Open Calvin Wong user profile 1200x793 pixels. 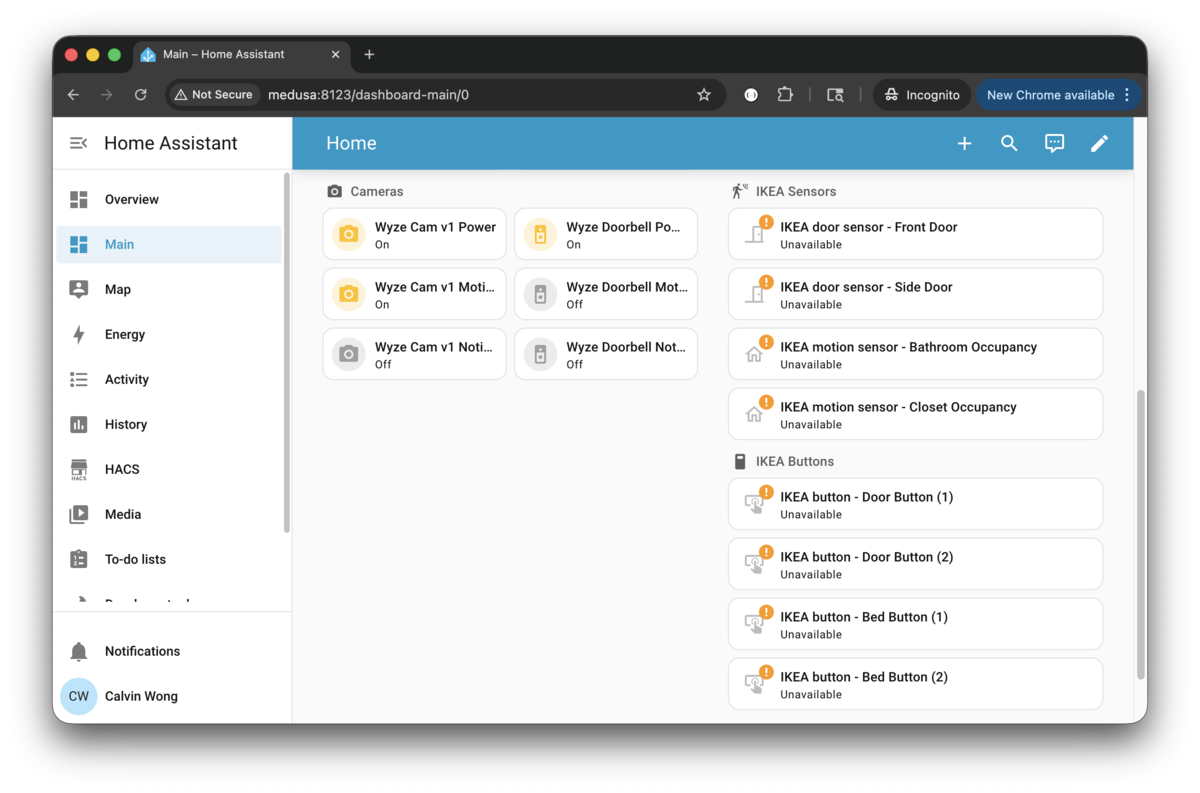pos(140,696)
